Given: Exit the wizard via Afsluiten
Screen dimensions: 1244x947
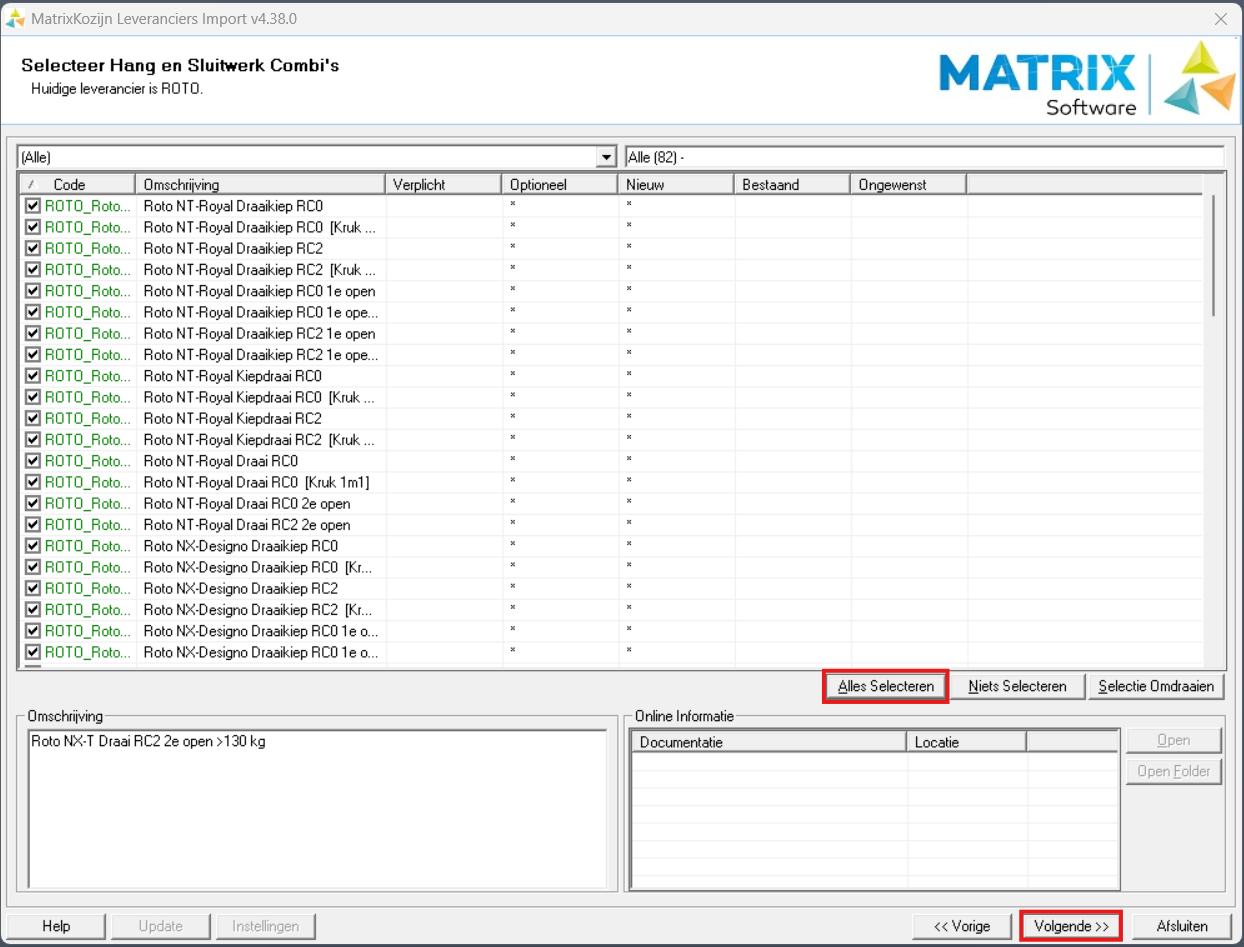Looking at the screenshot, I should click(1182, 926).
